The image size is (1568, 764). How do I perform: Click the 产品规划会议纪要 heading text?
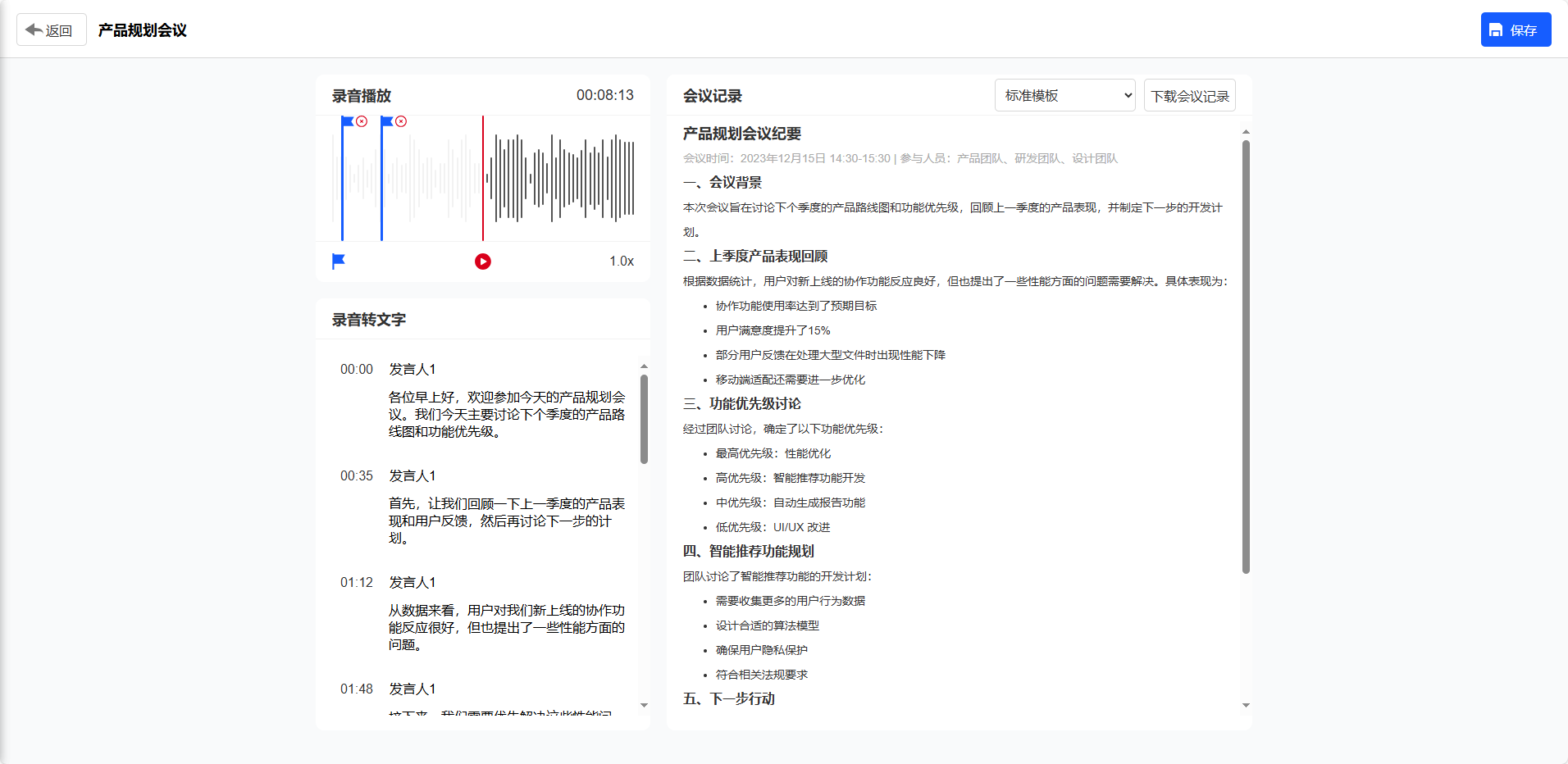pos(741,134)
